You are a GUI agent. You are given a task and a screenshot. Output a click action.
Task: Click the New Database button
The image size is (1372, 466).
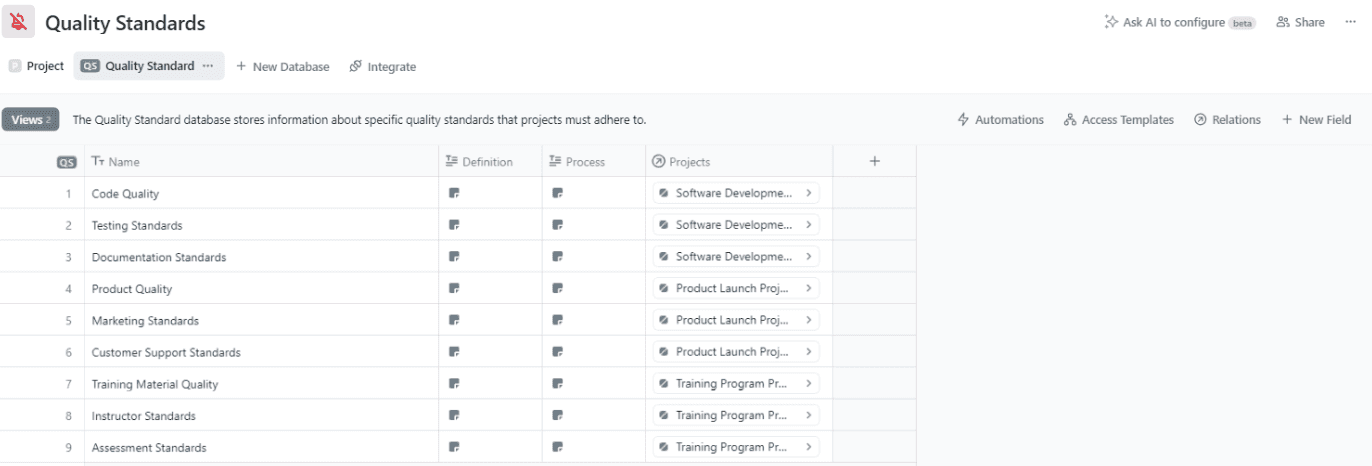click(x=282, y=67)
